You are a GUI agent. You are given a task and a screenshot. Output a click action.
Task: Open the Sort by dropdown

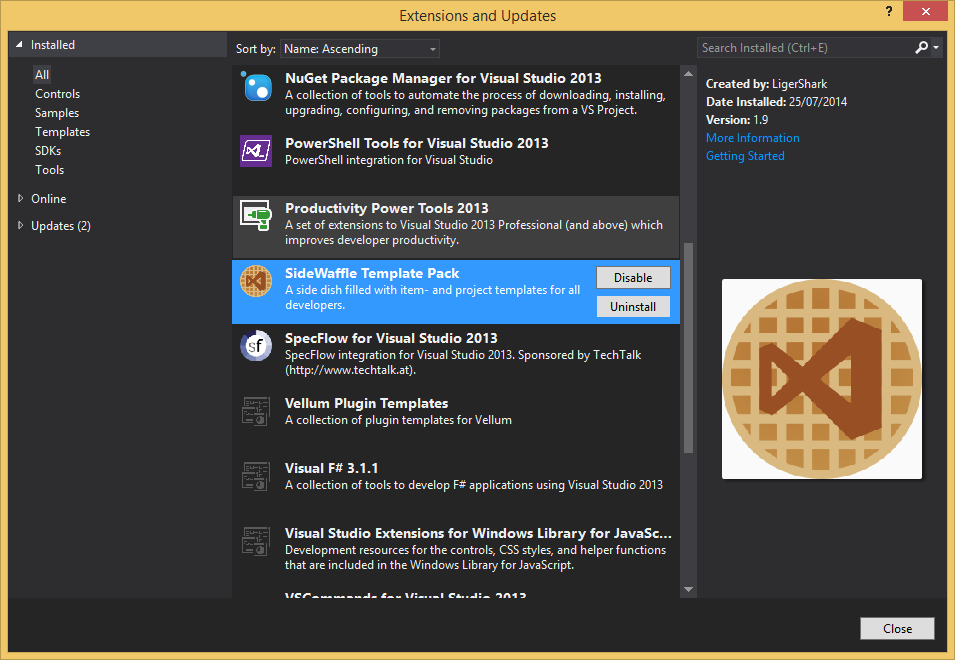(359, 49)
